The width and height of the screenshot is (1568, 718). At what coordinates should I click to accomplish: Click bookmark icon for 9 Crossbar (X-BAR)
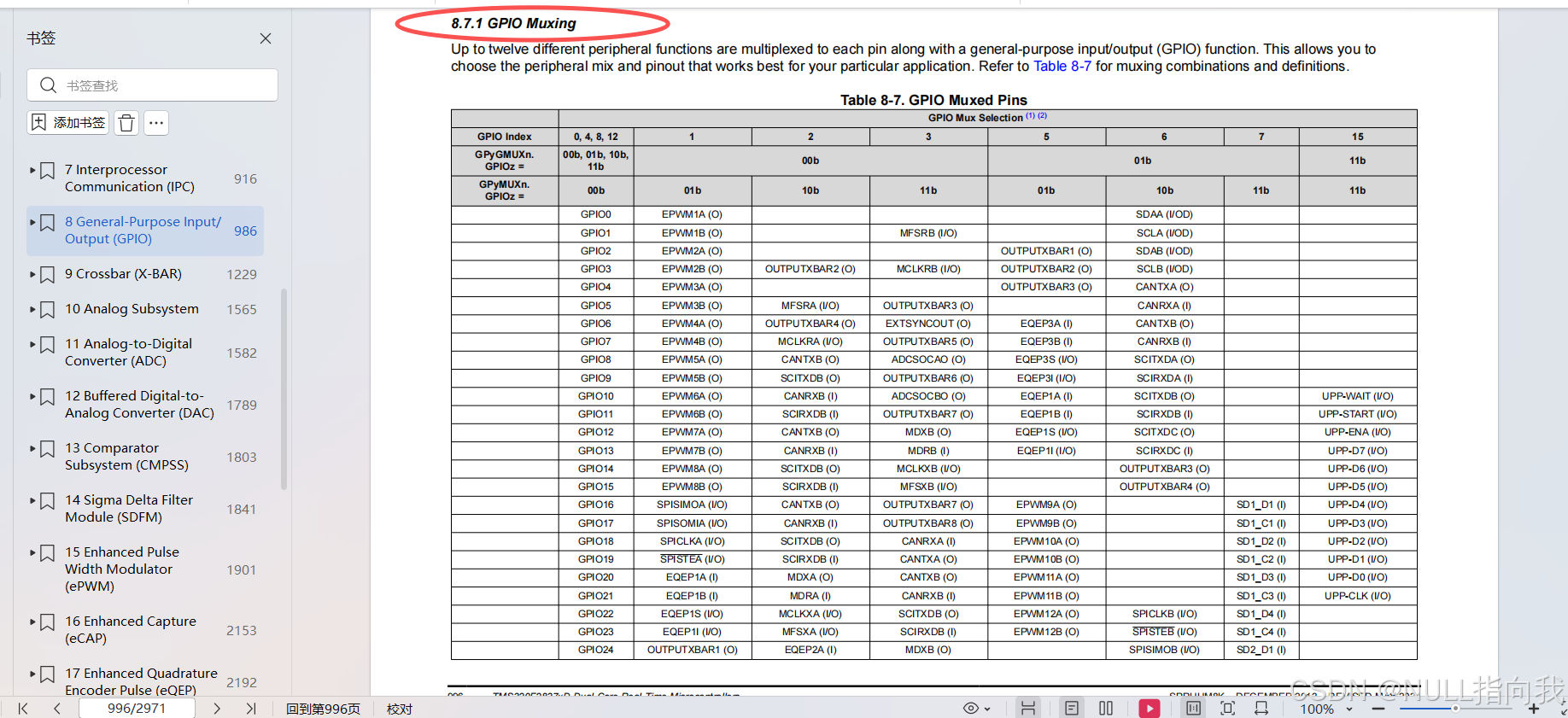pyautogui.click(x=48, y=275)
